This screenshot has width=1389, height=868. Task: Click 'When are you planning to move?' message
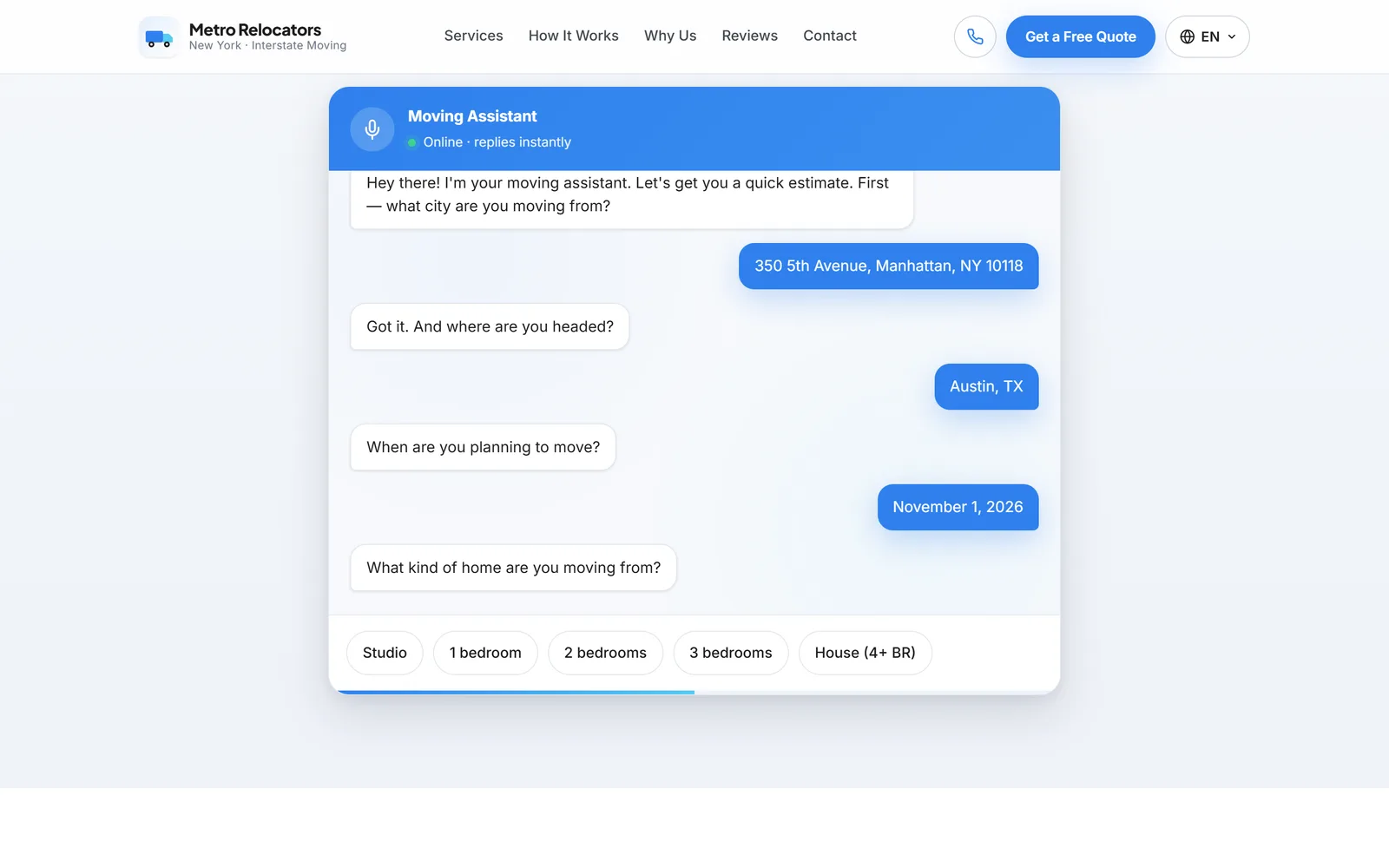click(483, 447)
